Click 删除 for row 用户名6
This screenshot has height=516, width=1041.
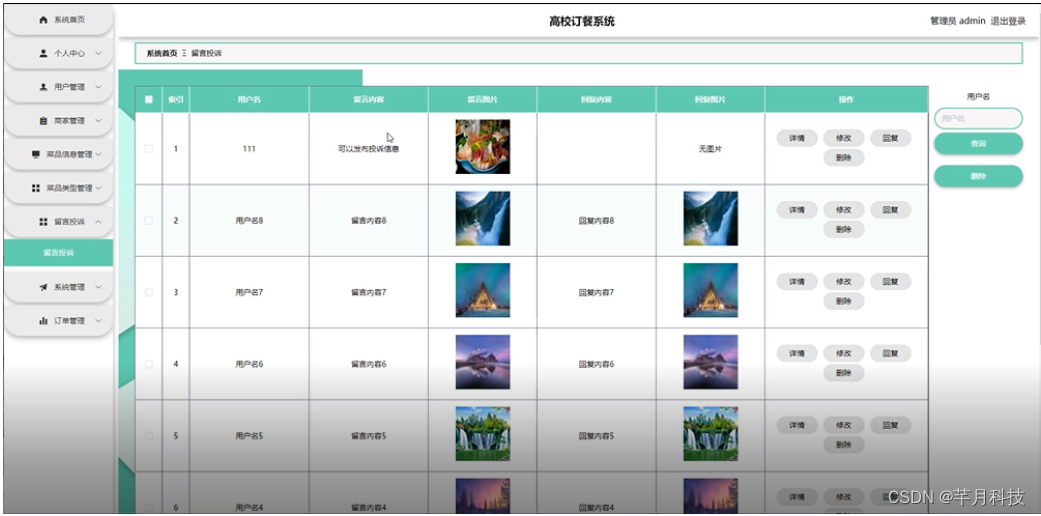(x=844, y=373)
